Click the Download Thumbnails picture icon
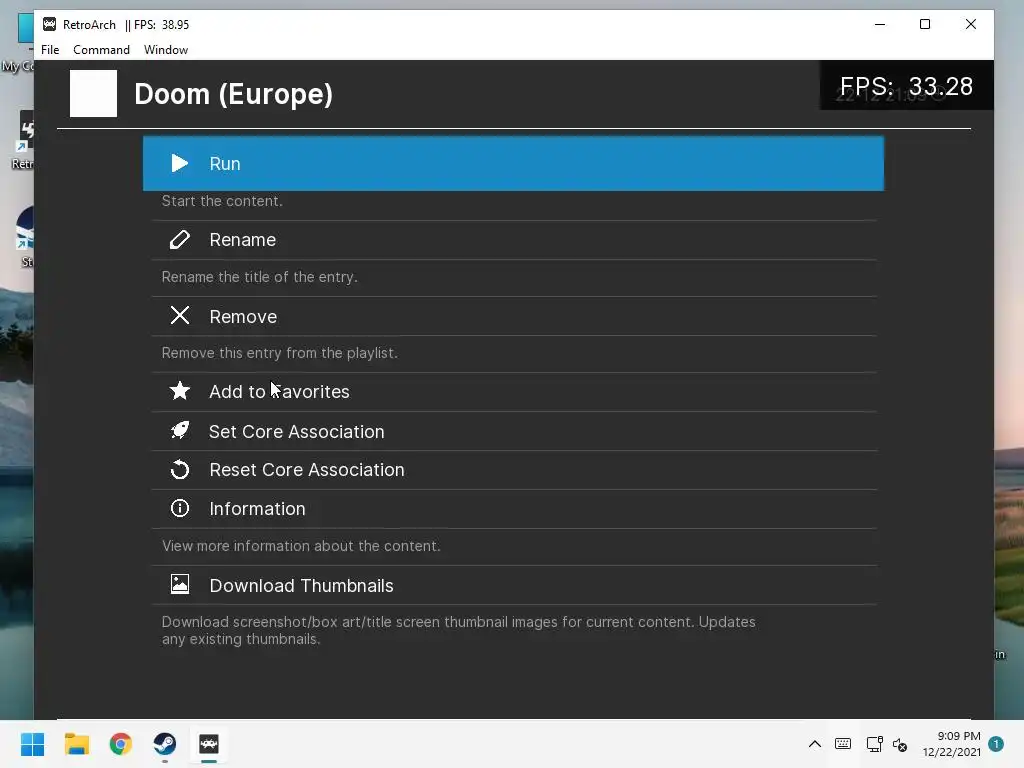This screenshot has height=768, width=1024. click(x=180, y=584)
